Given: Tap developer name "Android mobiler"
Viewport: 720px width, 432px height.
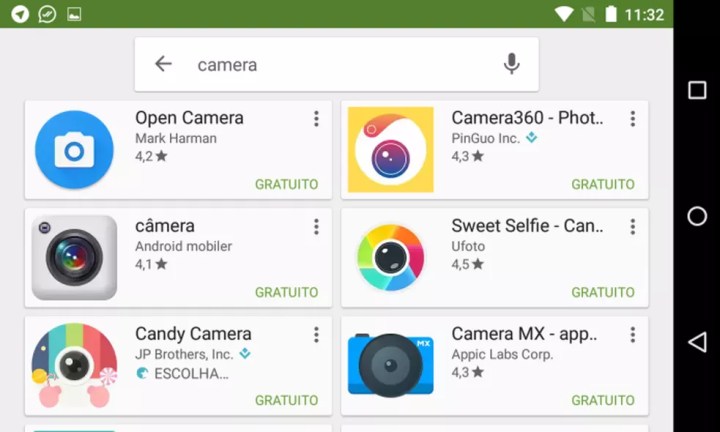Looking at the screenshot, I should 183,246.
